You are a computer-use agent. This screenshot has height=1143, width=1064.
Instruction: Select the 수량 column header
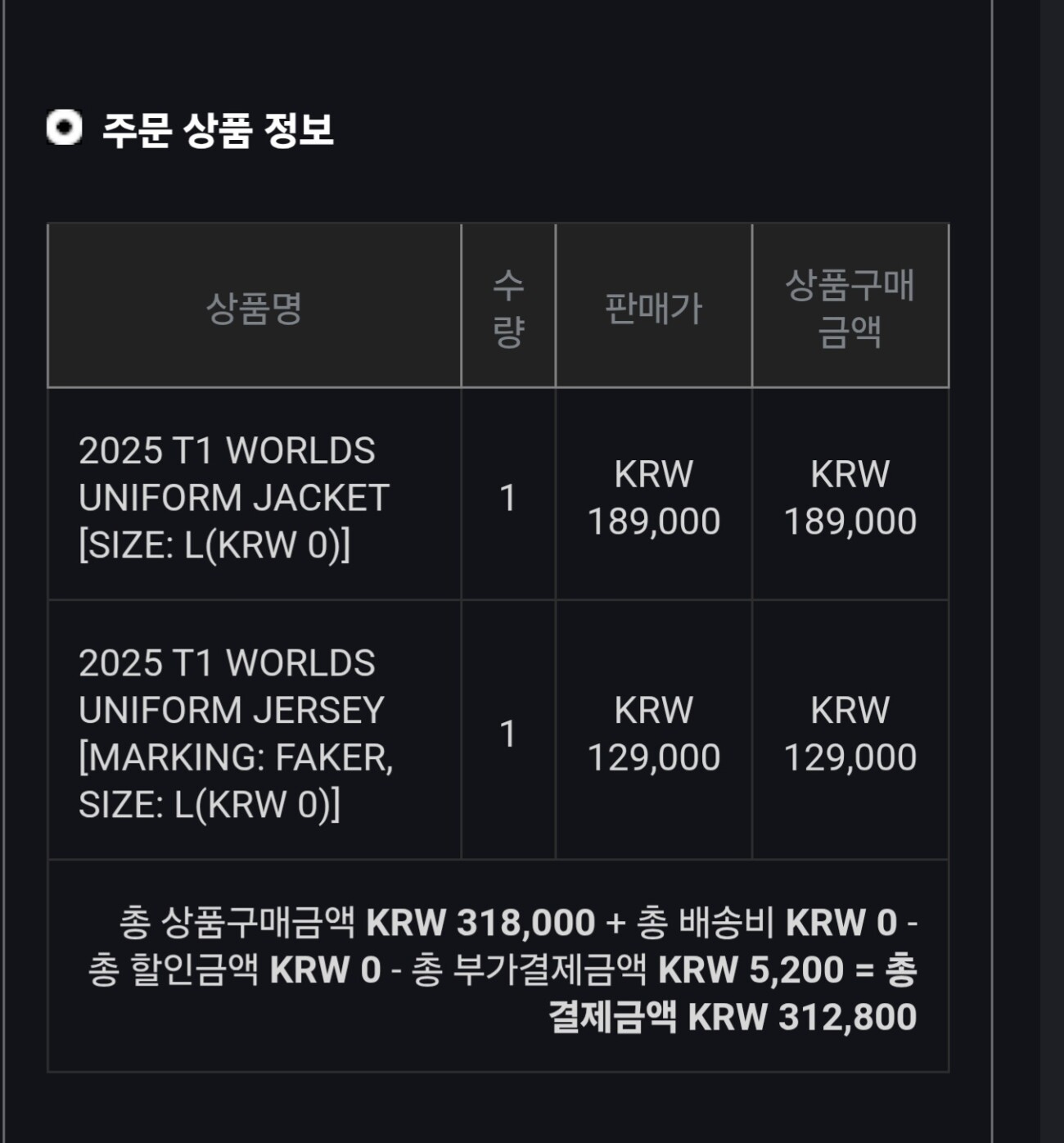[508, 308]
